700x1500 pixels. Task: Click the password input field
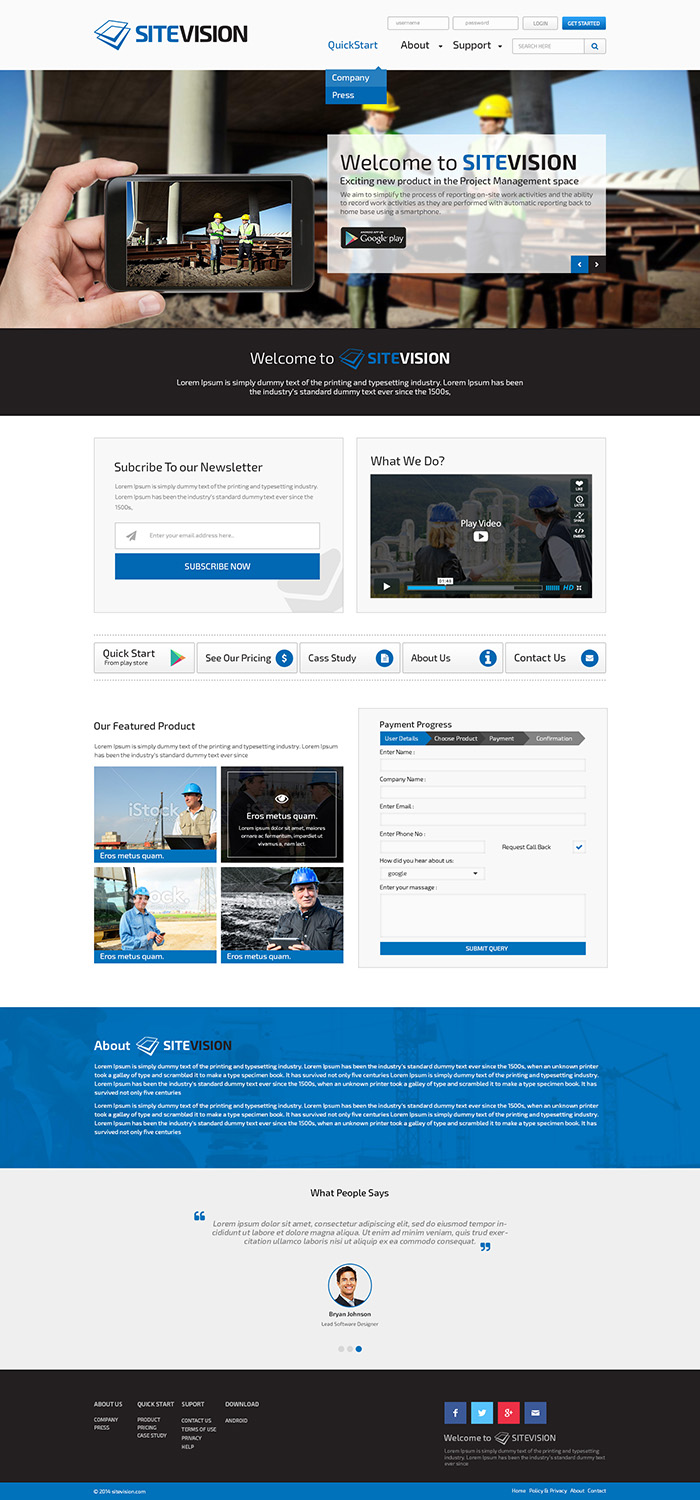click(x=485, y=23)
